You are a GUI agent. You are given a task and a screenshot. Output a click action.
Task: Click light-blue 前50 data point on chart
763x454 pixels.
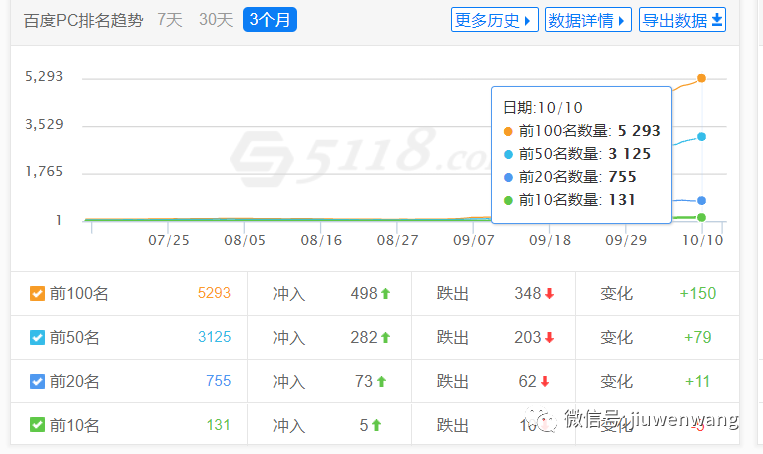point(701,137)
